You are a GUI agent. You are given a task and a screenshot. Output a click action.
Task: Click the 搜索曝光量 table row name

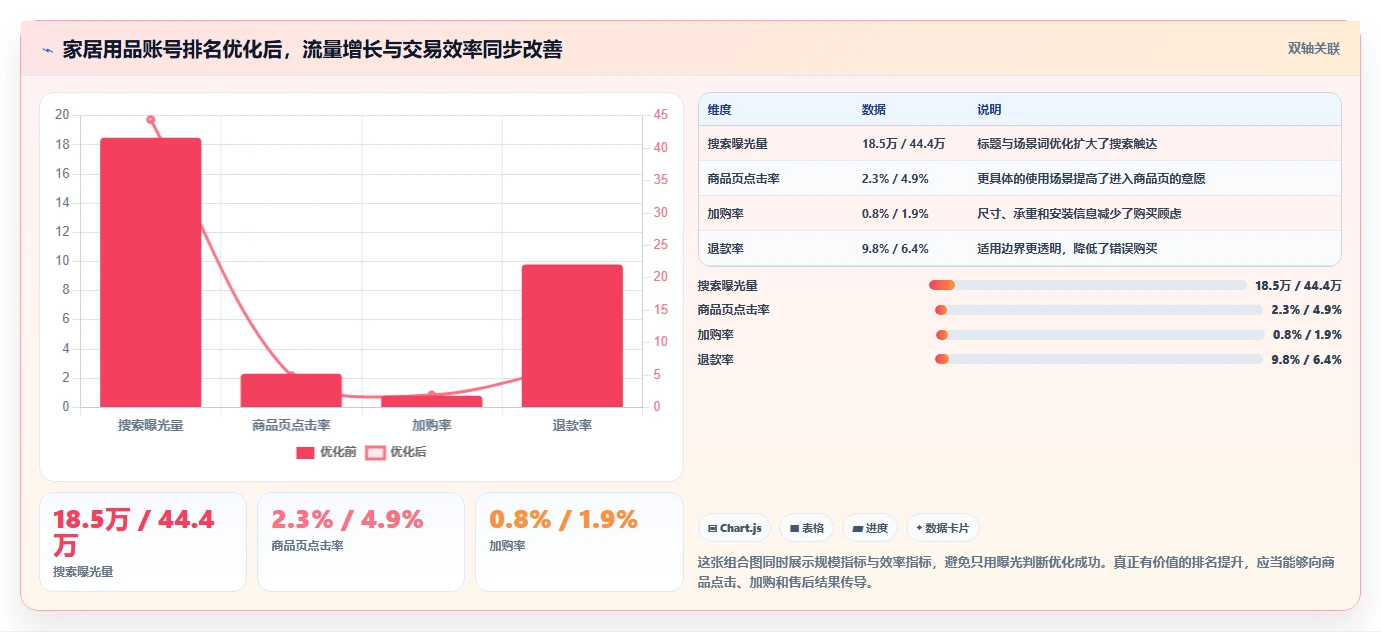coord(737,144)
